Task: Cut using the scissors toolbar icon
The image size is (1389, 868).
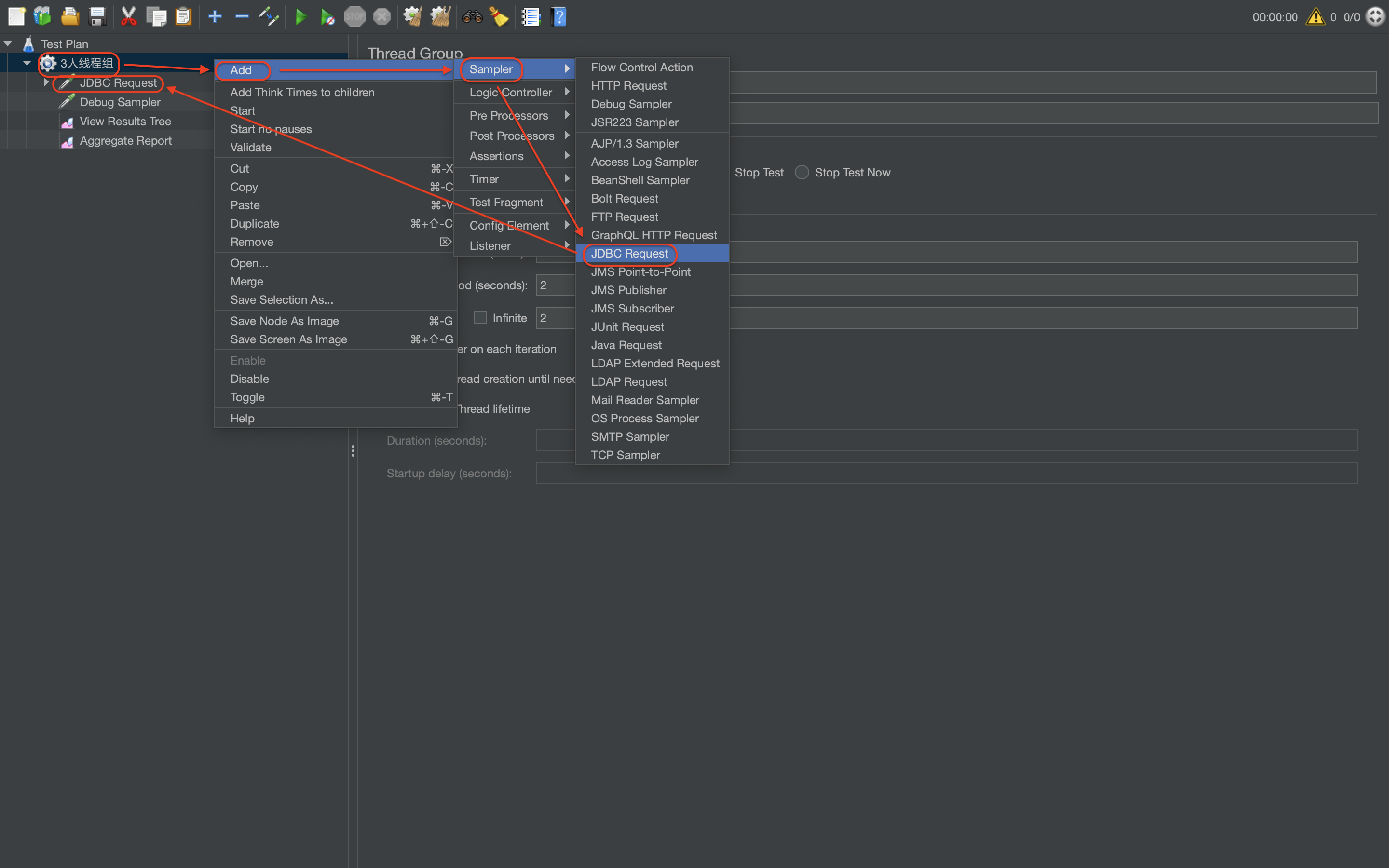Action: point(129,16)
